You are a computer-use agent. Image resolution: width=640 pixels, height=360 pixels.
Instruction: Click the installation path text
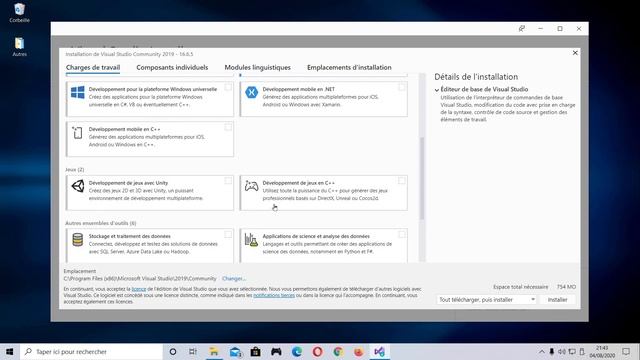pos(140,278)
